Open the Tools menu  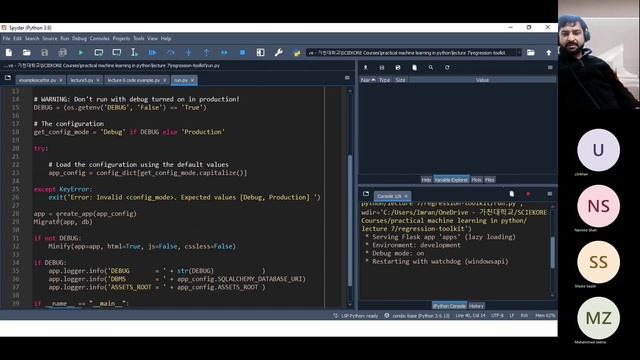[x=139, y=38]
